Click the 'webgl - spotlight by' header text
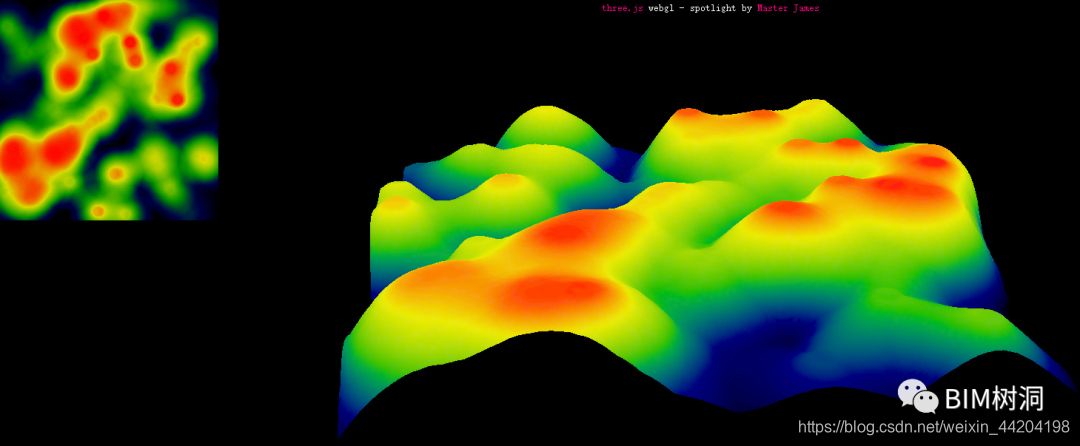 point(700,8)
